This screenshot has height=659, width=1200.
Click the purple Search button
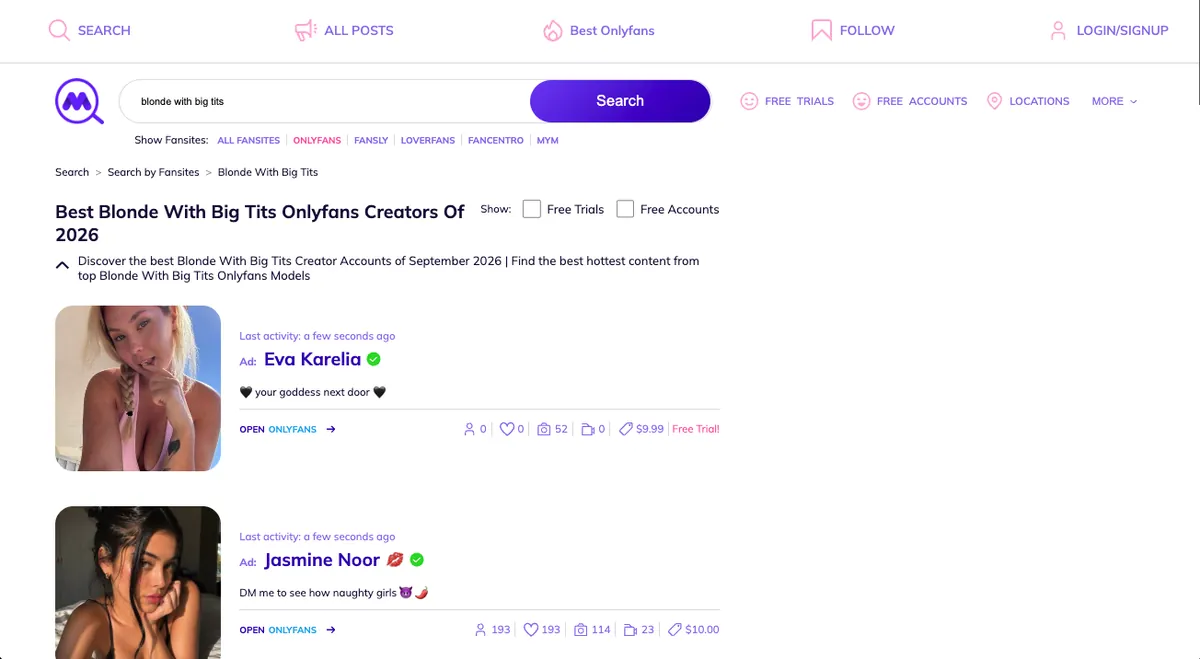click(620, 101)
